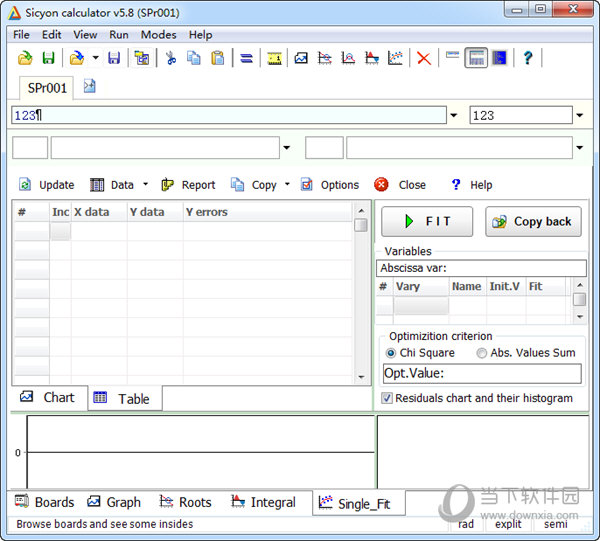
Task: Click the expression input field containing 123
Action: (x=229, y=115)
